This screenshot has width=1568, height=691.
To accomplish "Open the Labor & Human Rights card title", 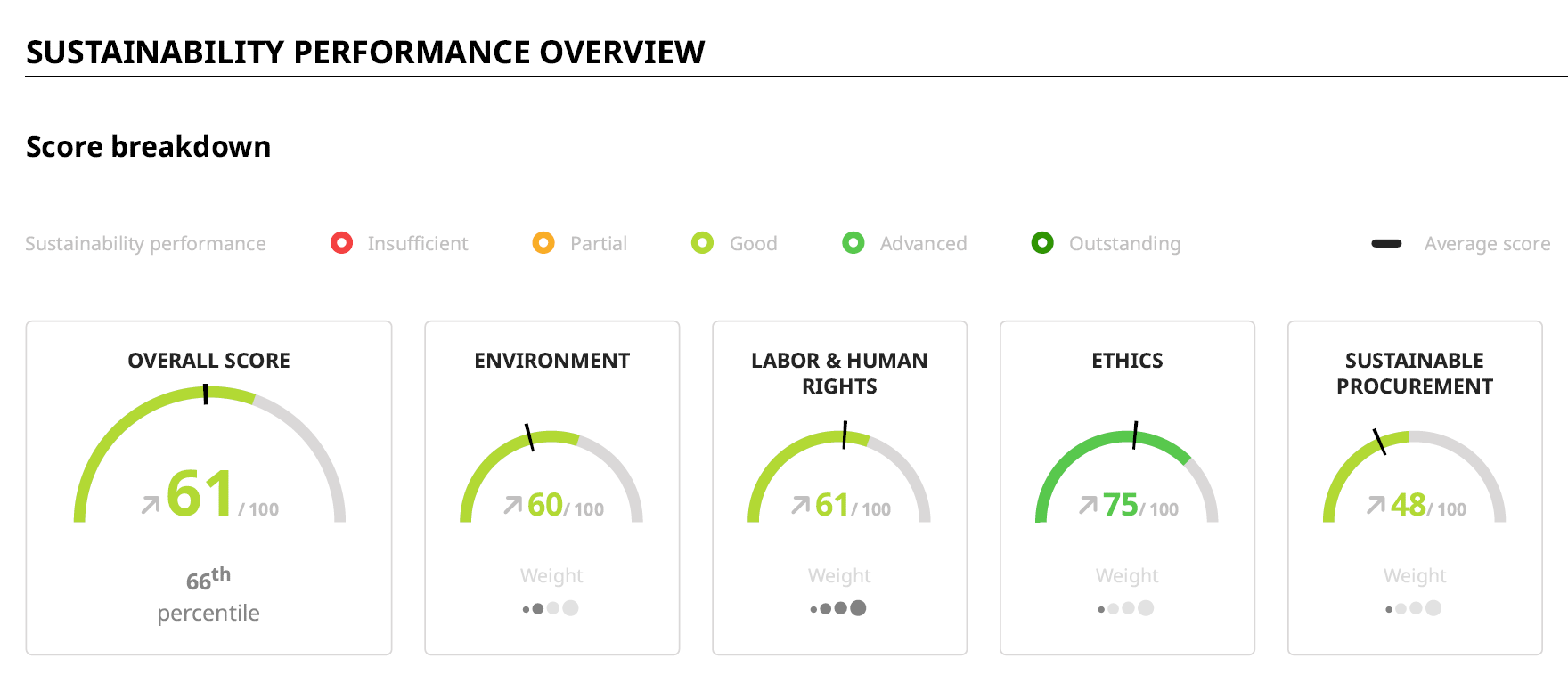I will point(838,373).
